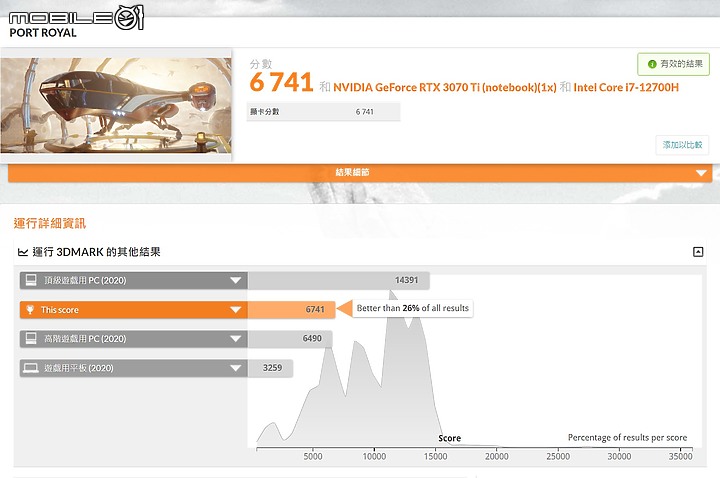Click the Percentage of results per score caption

[627, 438]
